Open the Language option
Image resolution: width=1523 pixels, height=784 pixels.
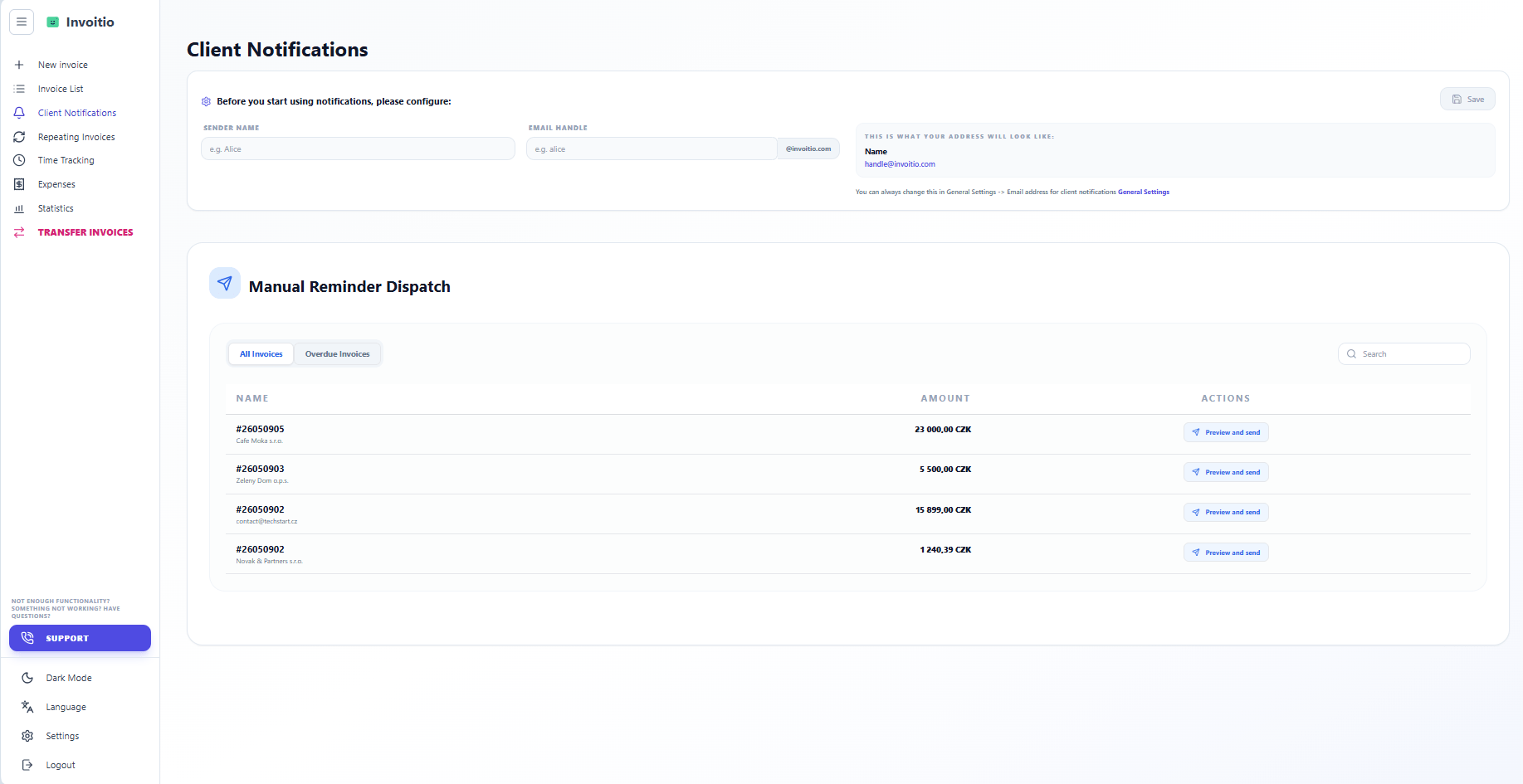click(x=66, y=707)
